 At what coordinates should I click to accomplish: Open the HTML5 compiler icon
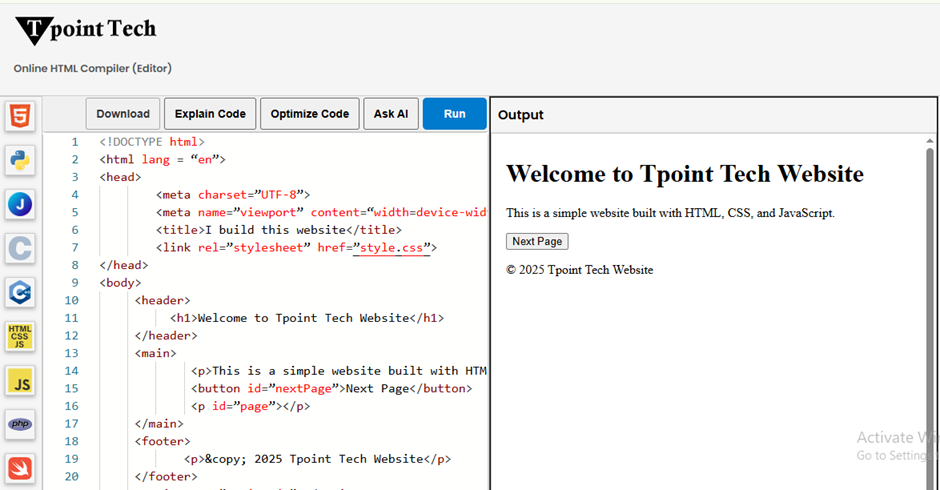point(20,116)
